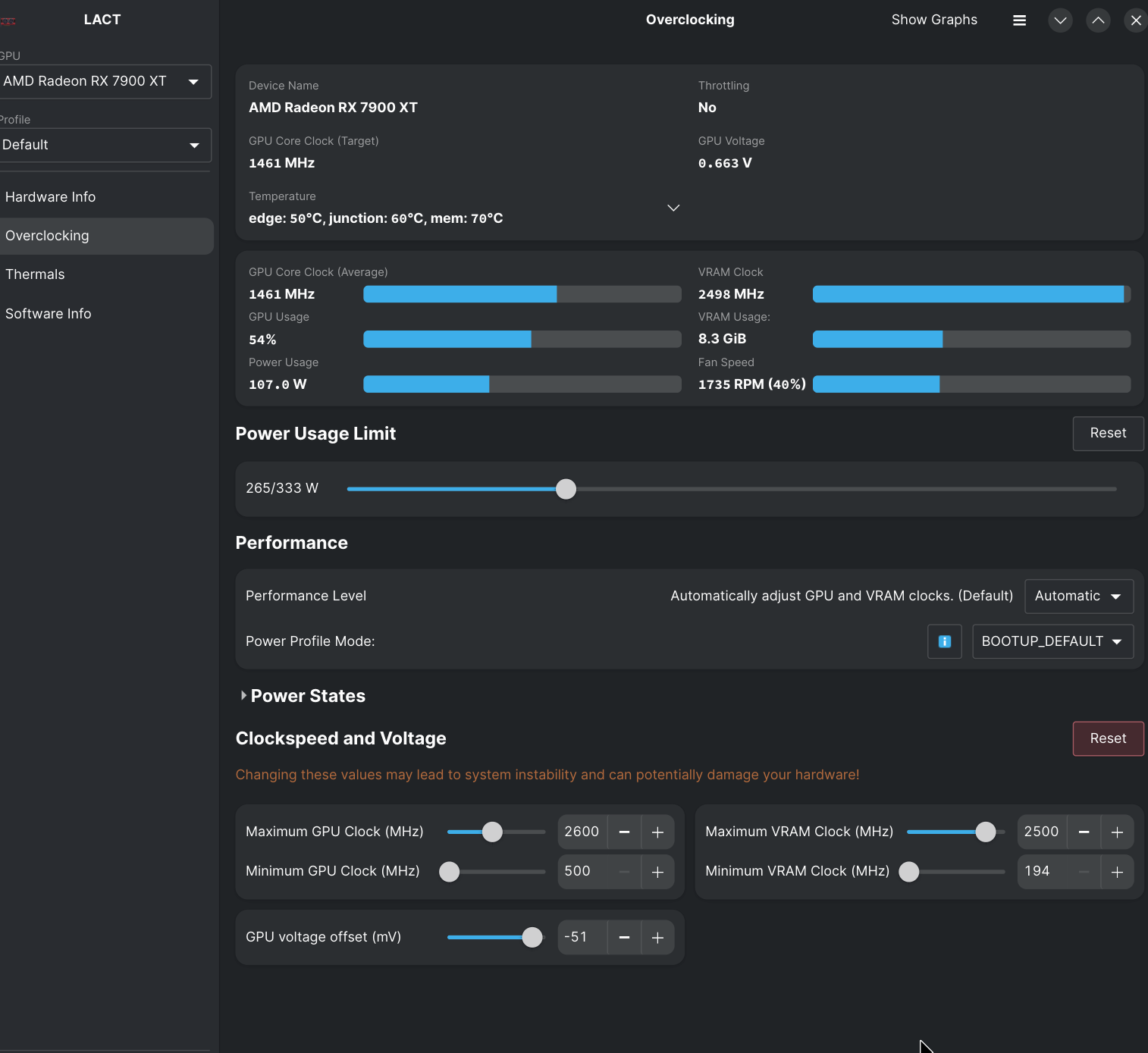
Task: Open the Performance Level Automatic dropdown
Action: 1079,596
